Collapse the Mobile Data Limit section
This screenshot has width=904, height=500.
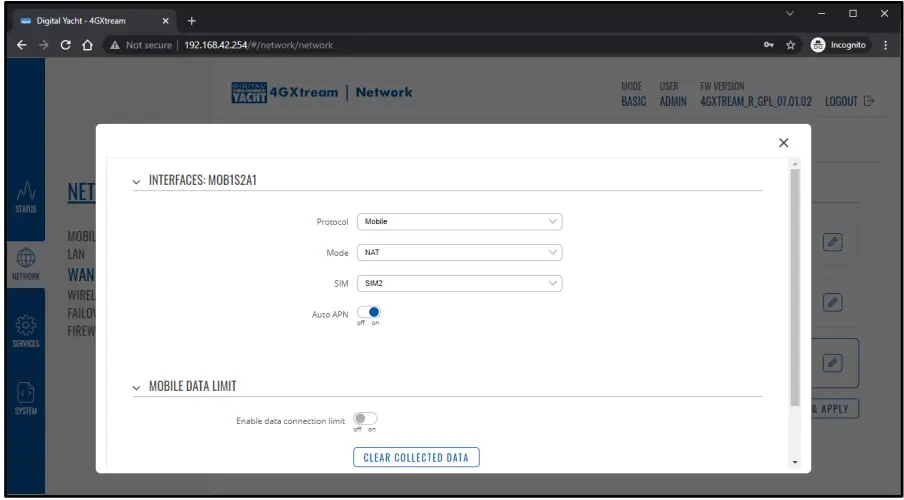tap(137, 387)
